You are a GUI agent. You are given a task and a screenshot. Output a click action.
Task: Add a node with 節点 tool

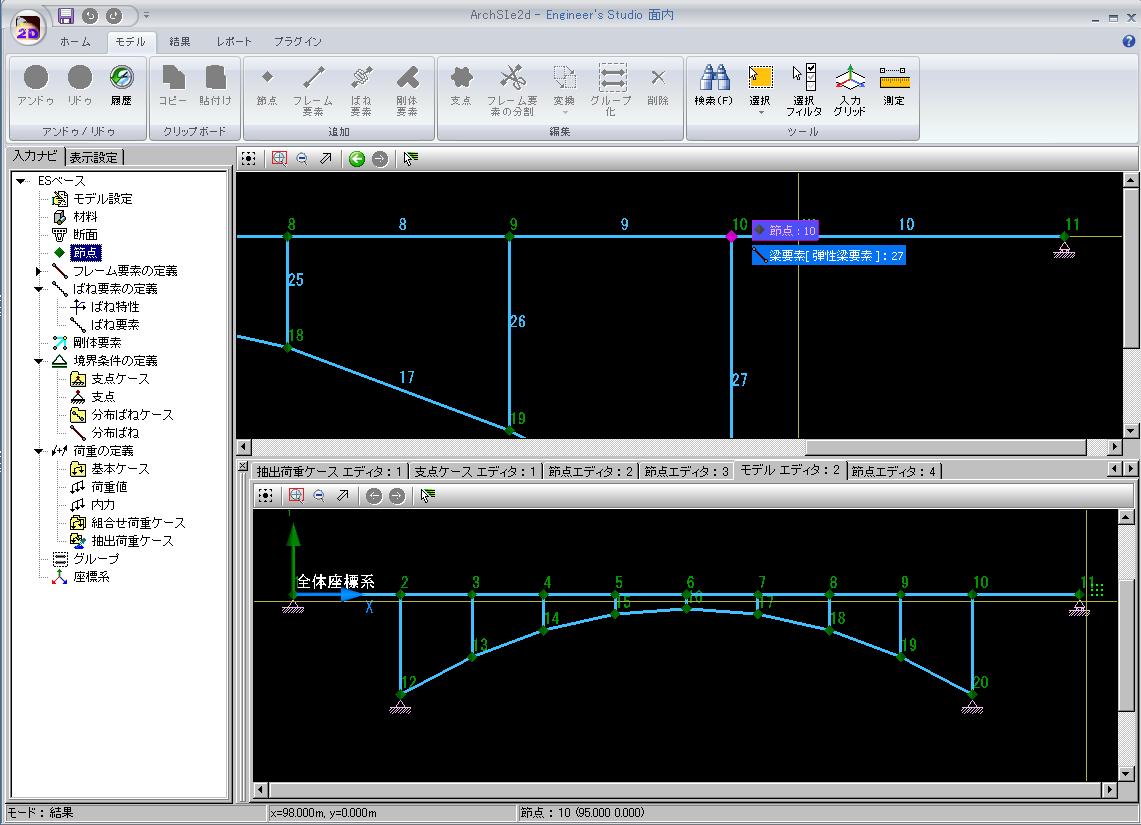[267, 86]
